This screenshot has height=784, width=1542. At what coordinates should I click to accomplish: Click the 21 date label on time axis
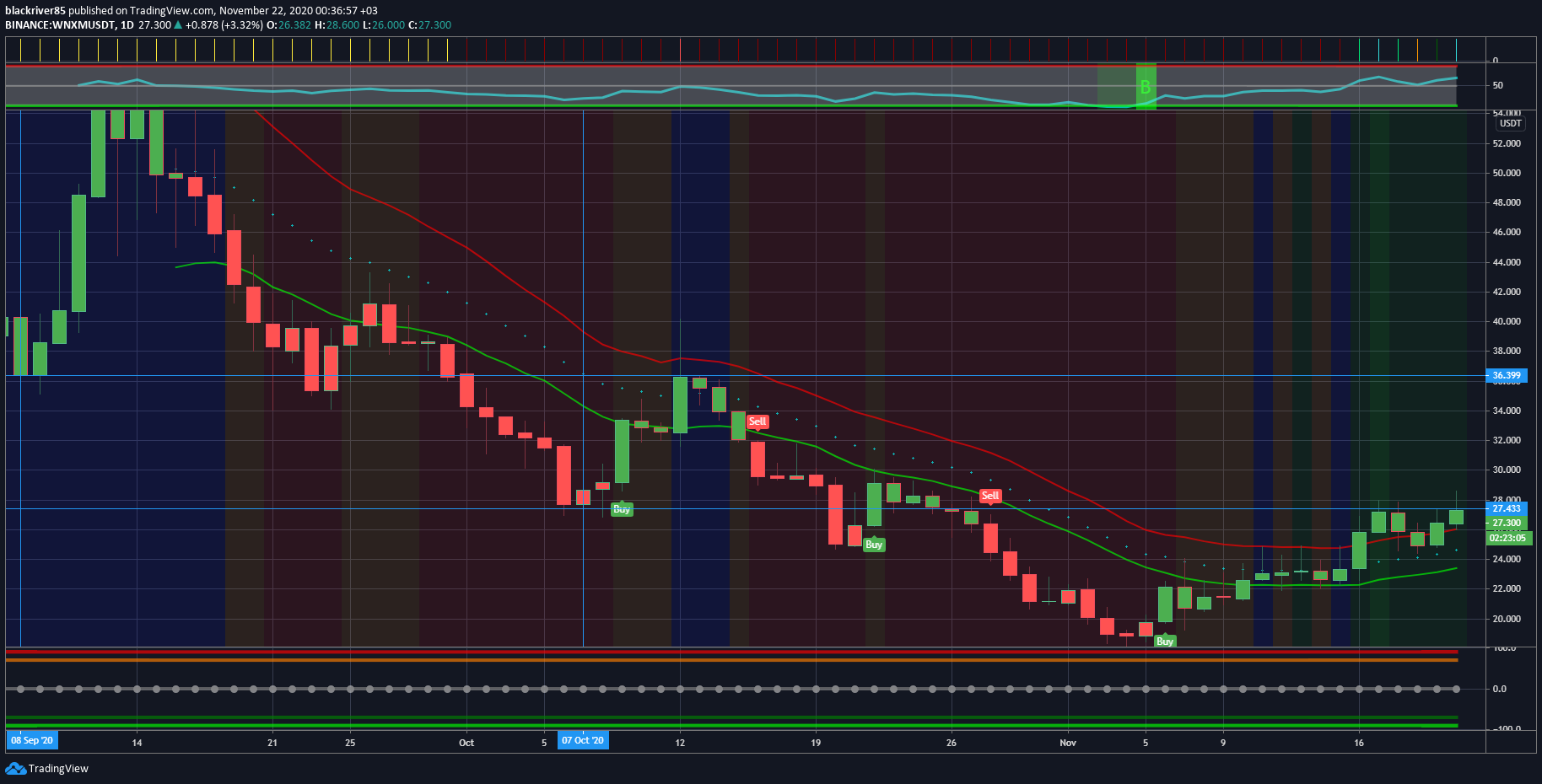coord(272,743)
